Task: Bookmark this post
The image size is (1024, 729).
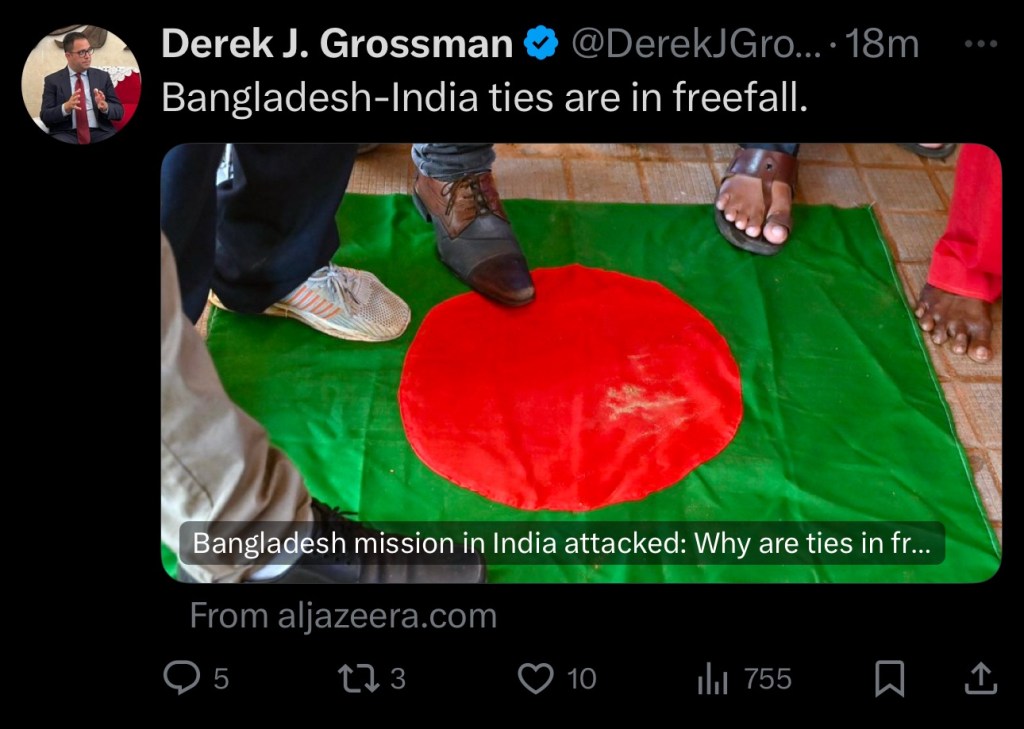Action: coord(889,679)
